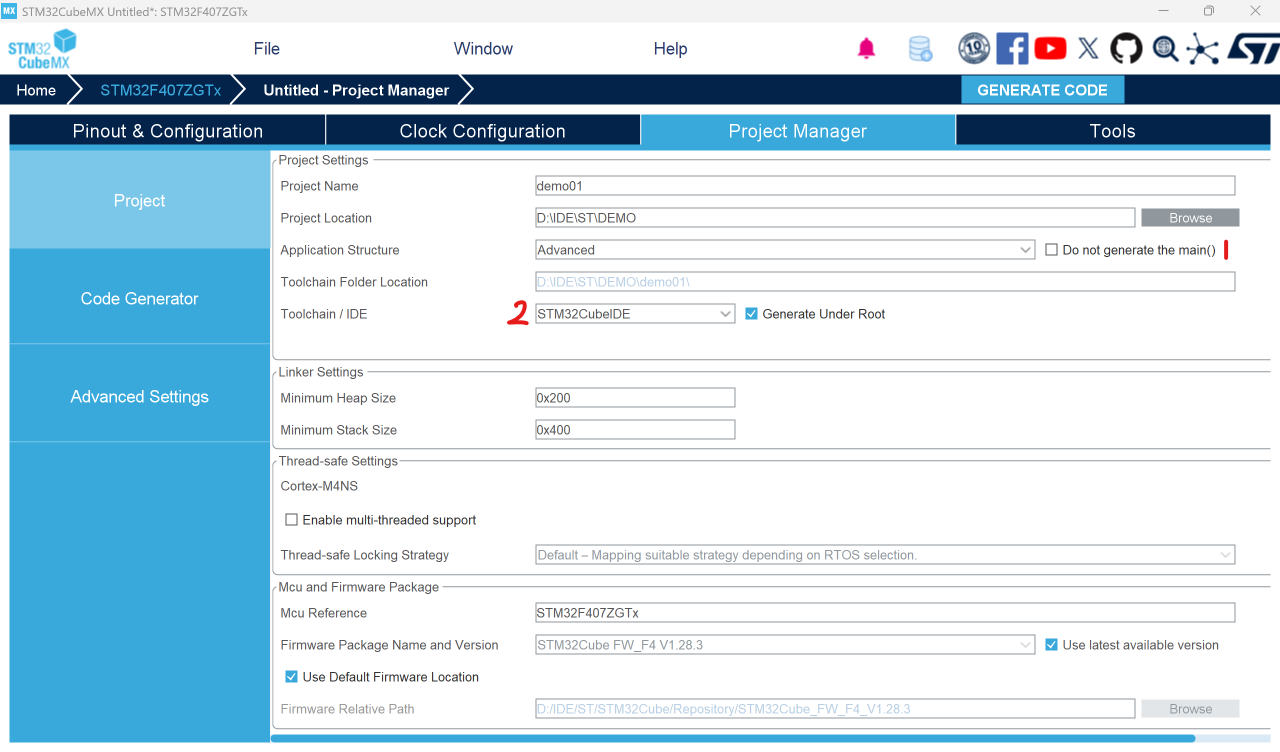Click the Toolchain Folder Location field
This screenshot has height=752, width=1280.
coord(885,282)
